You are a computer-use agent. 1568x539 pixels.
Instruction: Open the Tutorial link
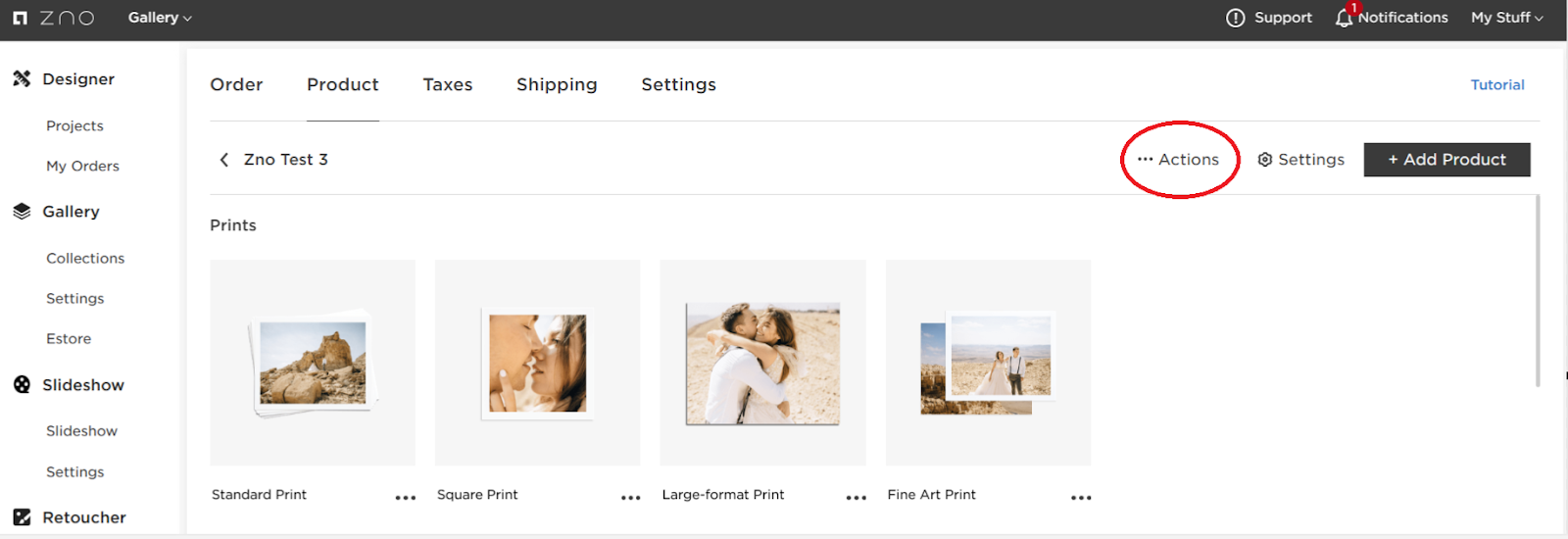pos(1496,85)
